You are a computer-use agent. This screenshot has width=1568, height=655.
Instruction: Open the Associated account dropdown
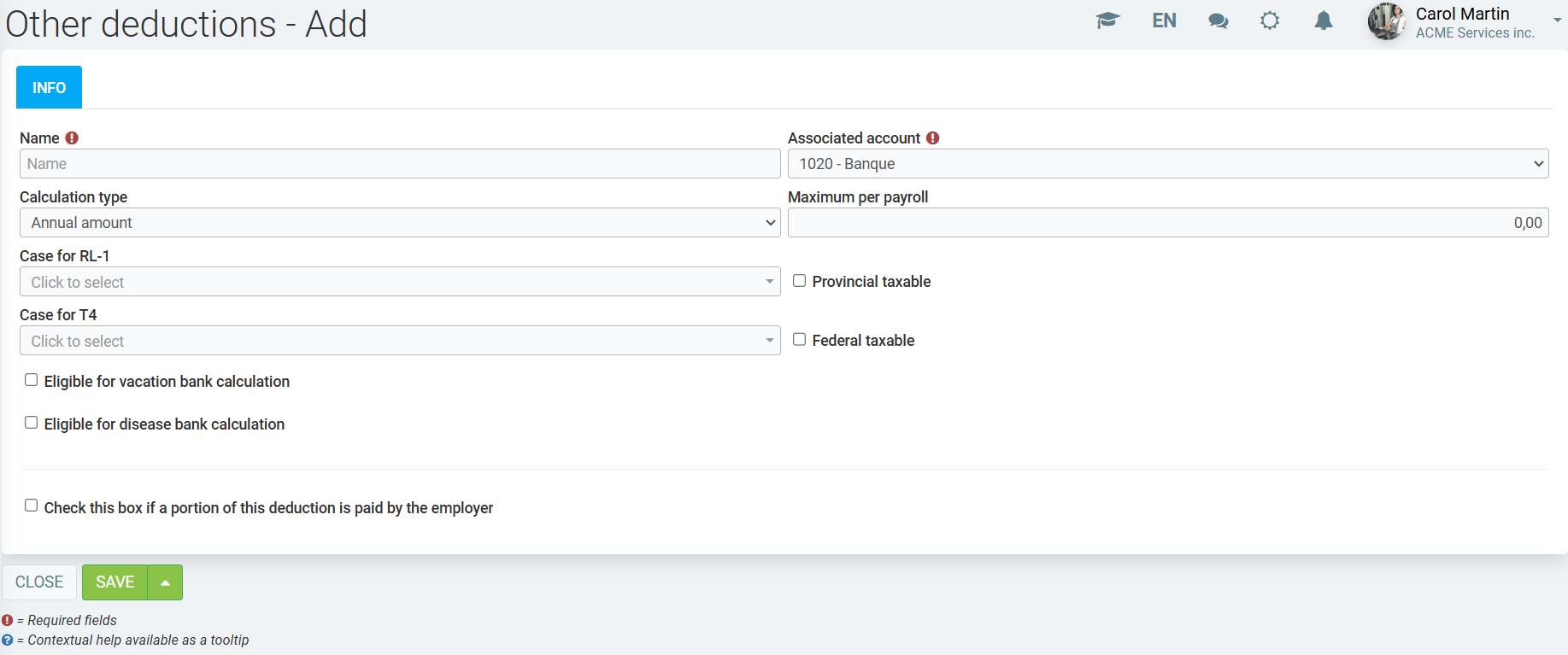click(x=1167, y=164)
